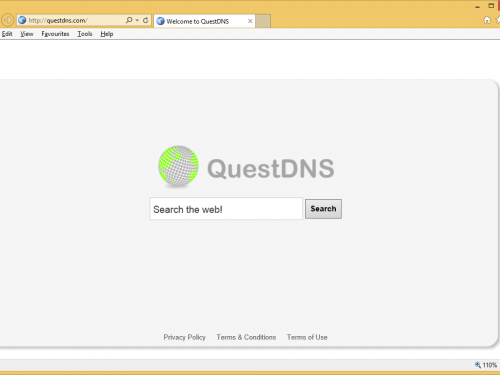Click the globe icon in address bar
Viewport: 500px width, 375px height.
(x=22, y=20)
